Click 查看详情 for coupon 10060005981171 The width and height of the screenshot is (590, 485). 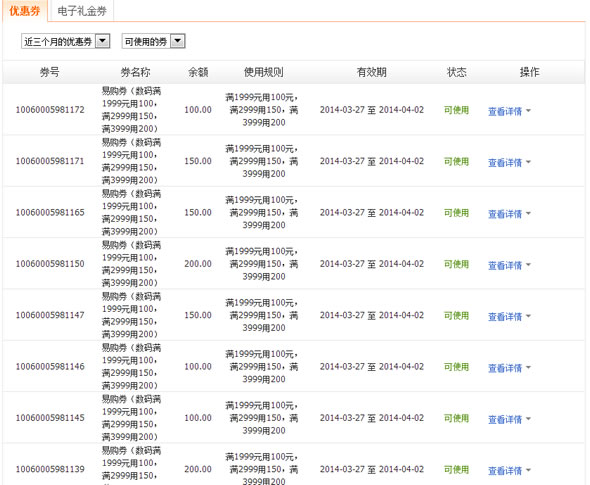pyautogui.click(x=505, y=163)
